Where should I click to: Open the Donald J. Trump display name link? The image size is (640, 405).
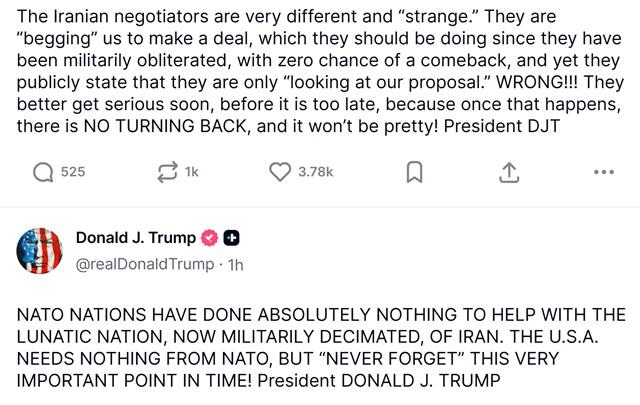136,238
